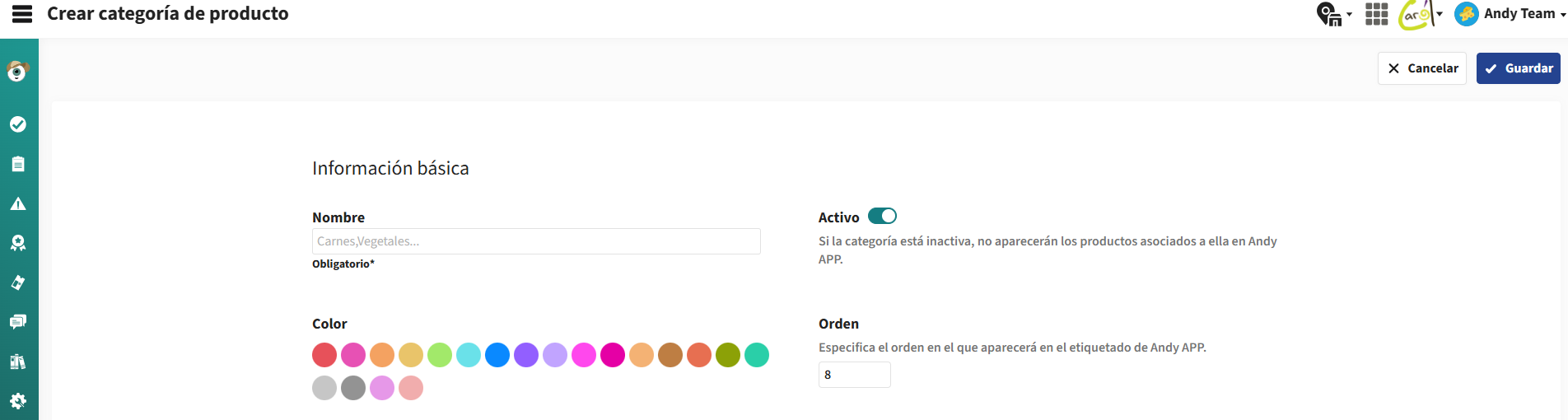Screen dimensions: 1568x420
Task: Click the award ribbon sidebar icon
Action: (18, 243)
